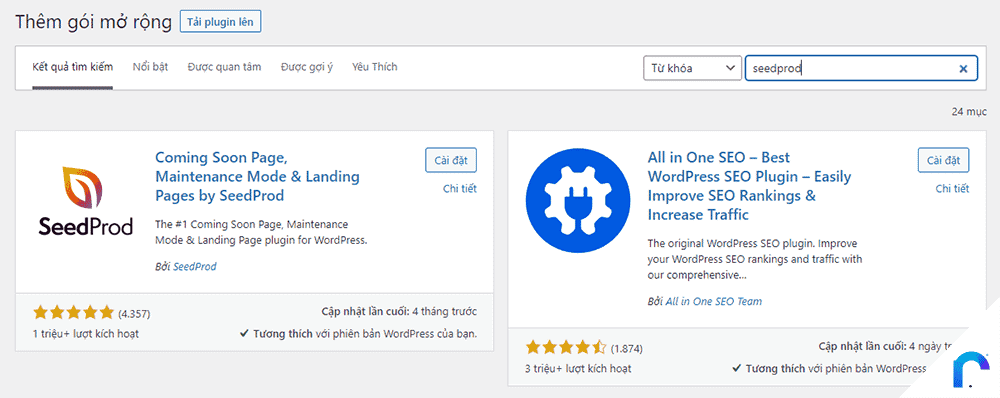Click Cập nhật lần cuối: 4 tháng trước
This screenshot has height=398, width=1000.
coord(399,313)
